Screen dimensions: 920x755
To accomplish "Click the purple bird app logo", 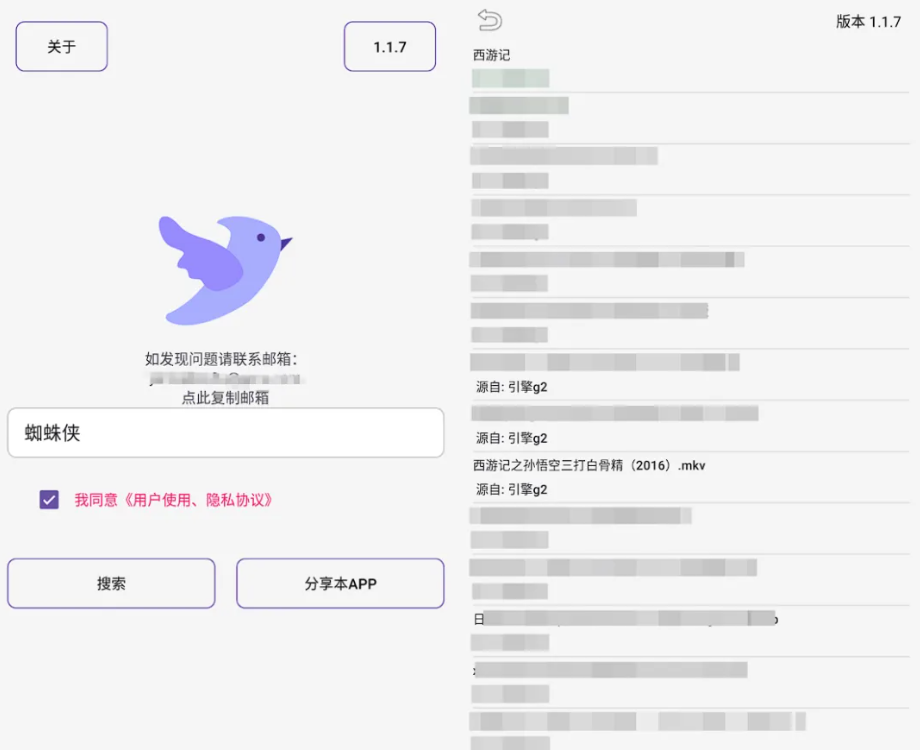I will [224, 263].
